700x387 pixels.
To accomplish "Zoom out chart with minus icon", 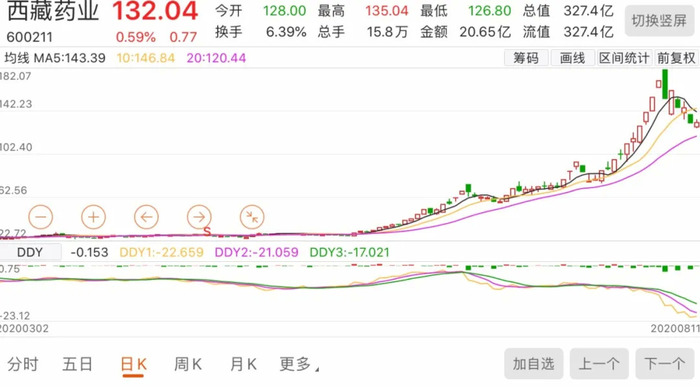I will coord(41,217).
